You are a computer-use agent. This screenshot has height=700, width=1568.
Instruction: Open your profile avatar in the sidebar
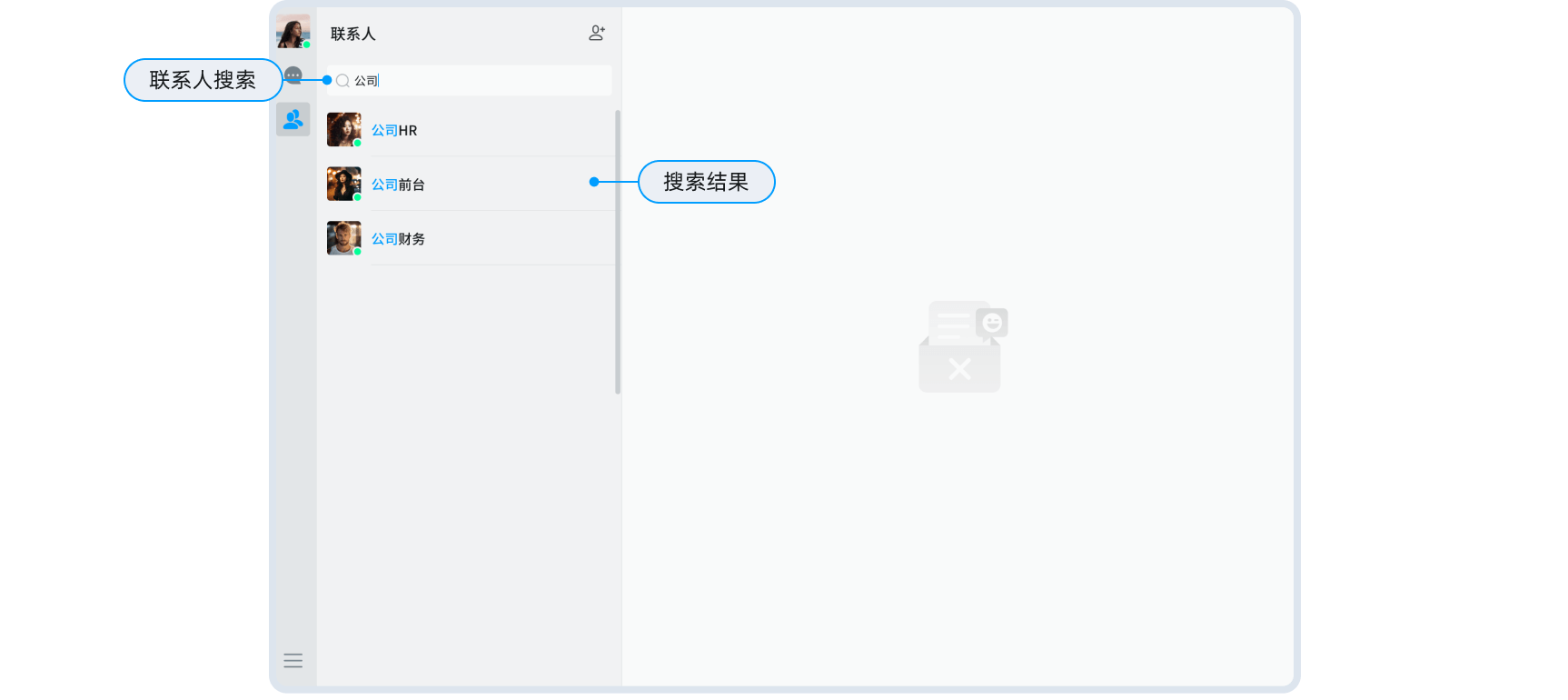[293, 32]
